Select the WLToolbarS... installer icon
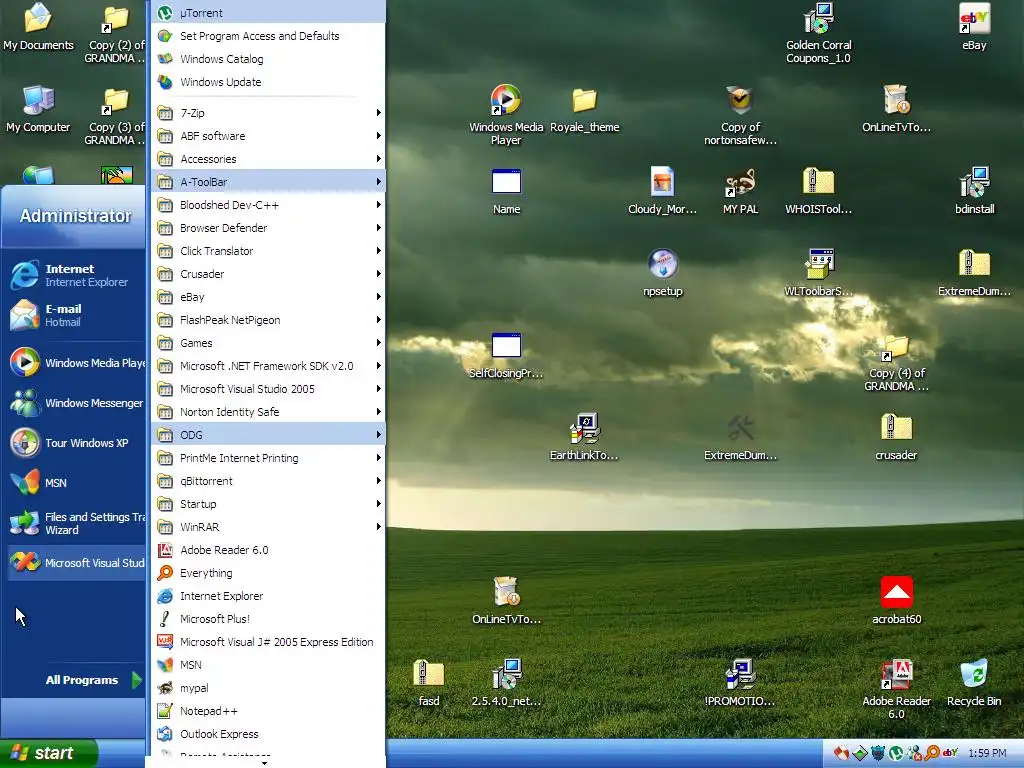Image resolution: width=1024 pixels, height=768 pixels. (818, 272)
